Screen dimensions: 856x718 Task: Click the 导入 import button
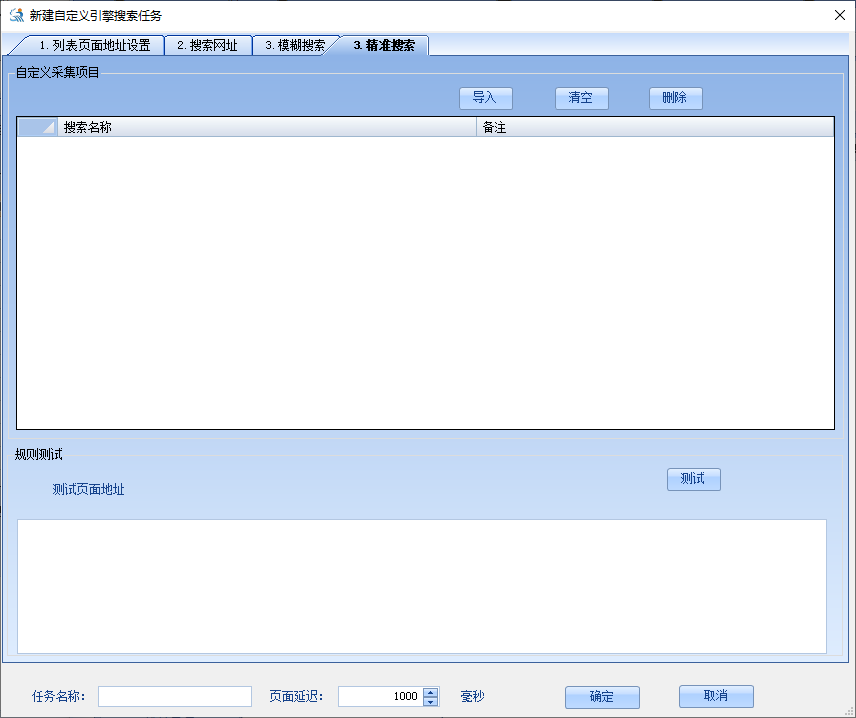click(486, 98)
